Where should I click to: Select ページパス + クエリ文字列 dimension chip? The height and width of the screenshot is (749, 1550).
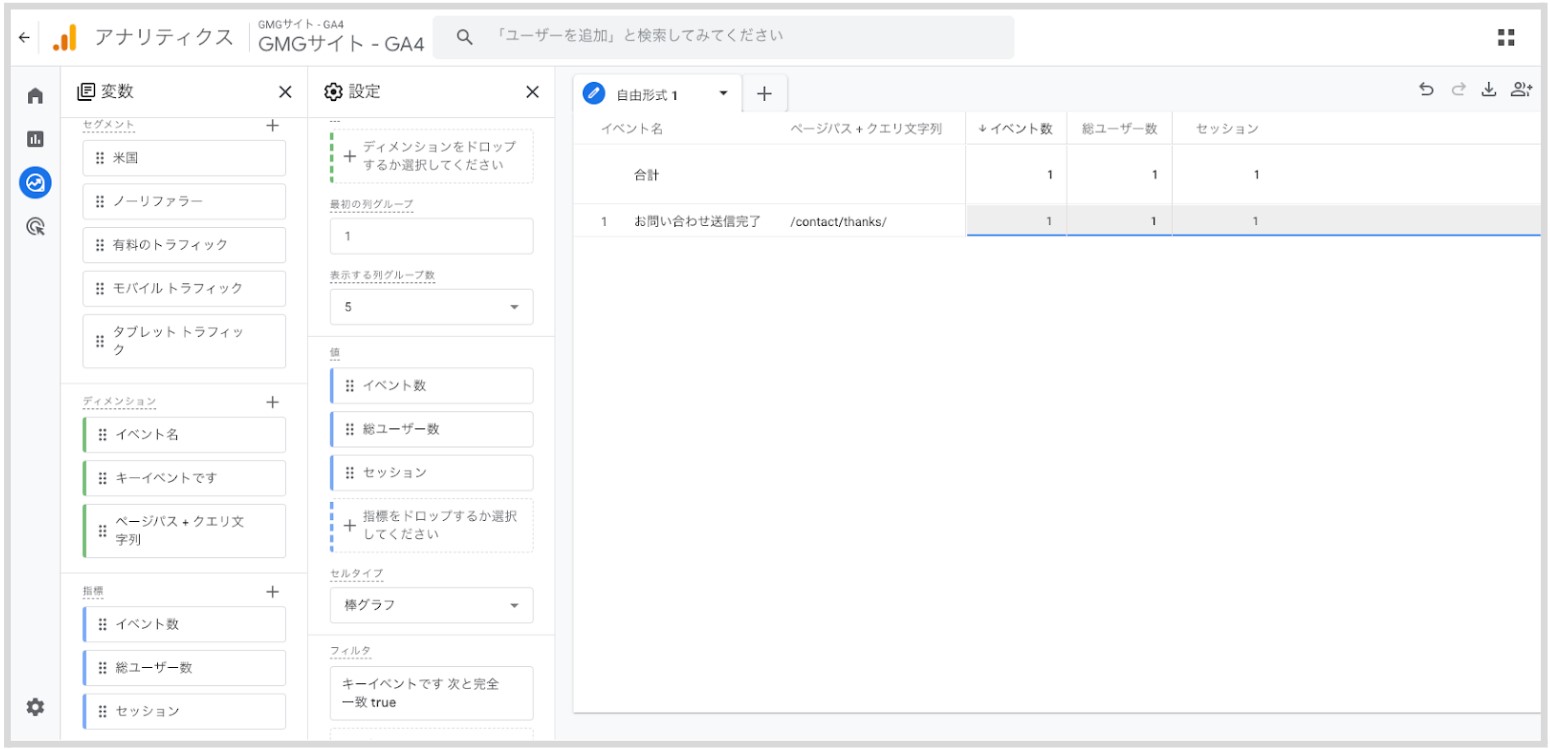[184, 531]
